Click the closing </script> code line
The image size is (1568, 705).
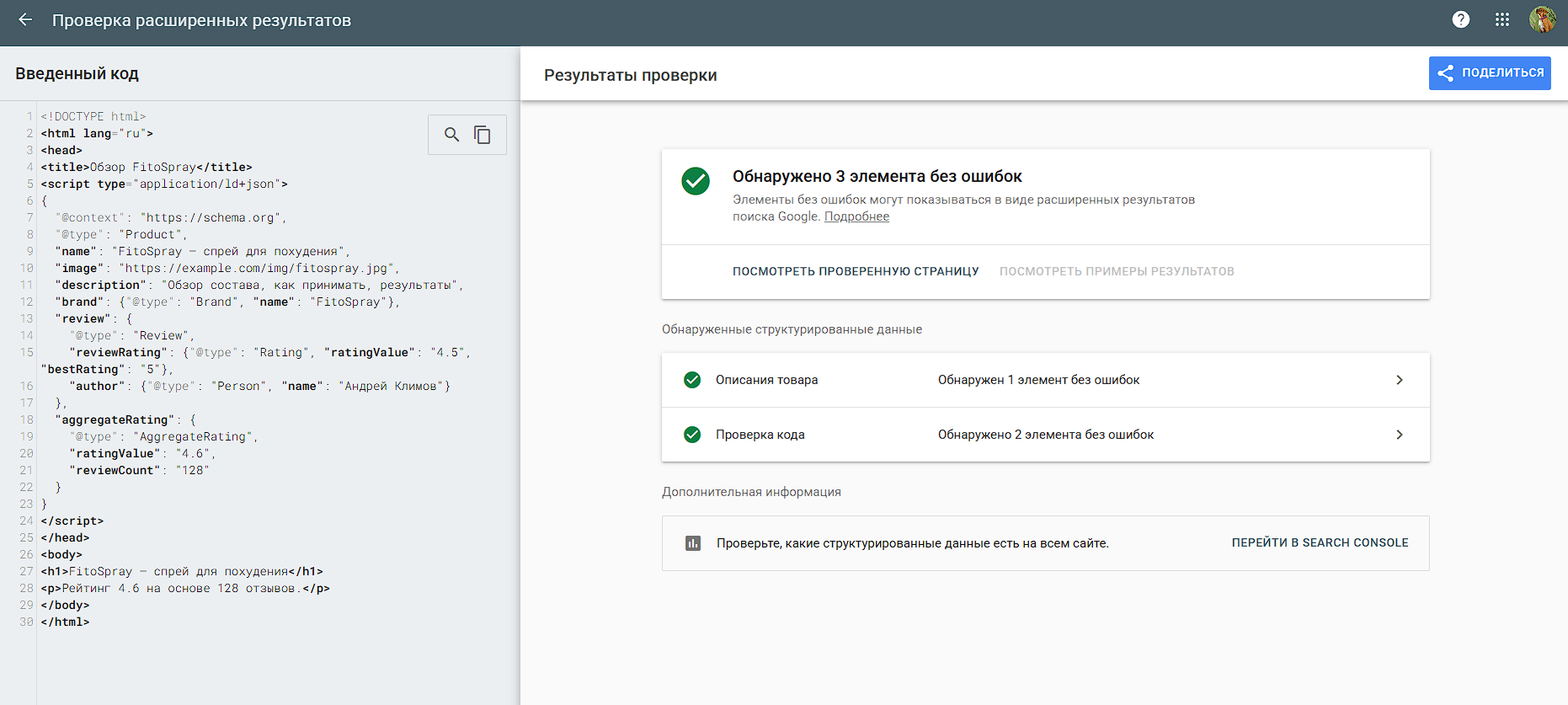pyautogui.click(x=72, y=521)
